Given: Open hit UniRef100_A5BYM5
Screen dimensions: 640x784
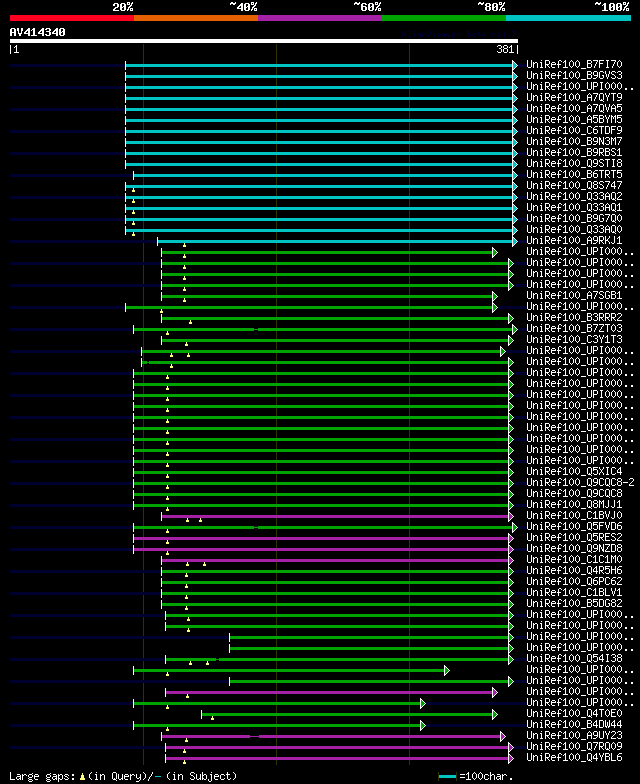Looking at the screenshot, I should 574,120.
